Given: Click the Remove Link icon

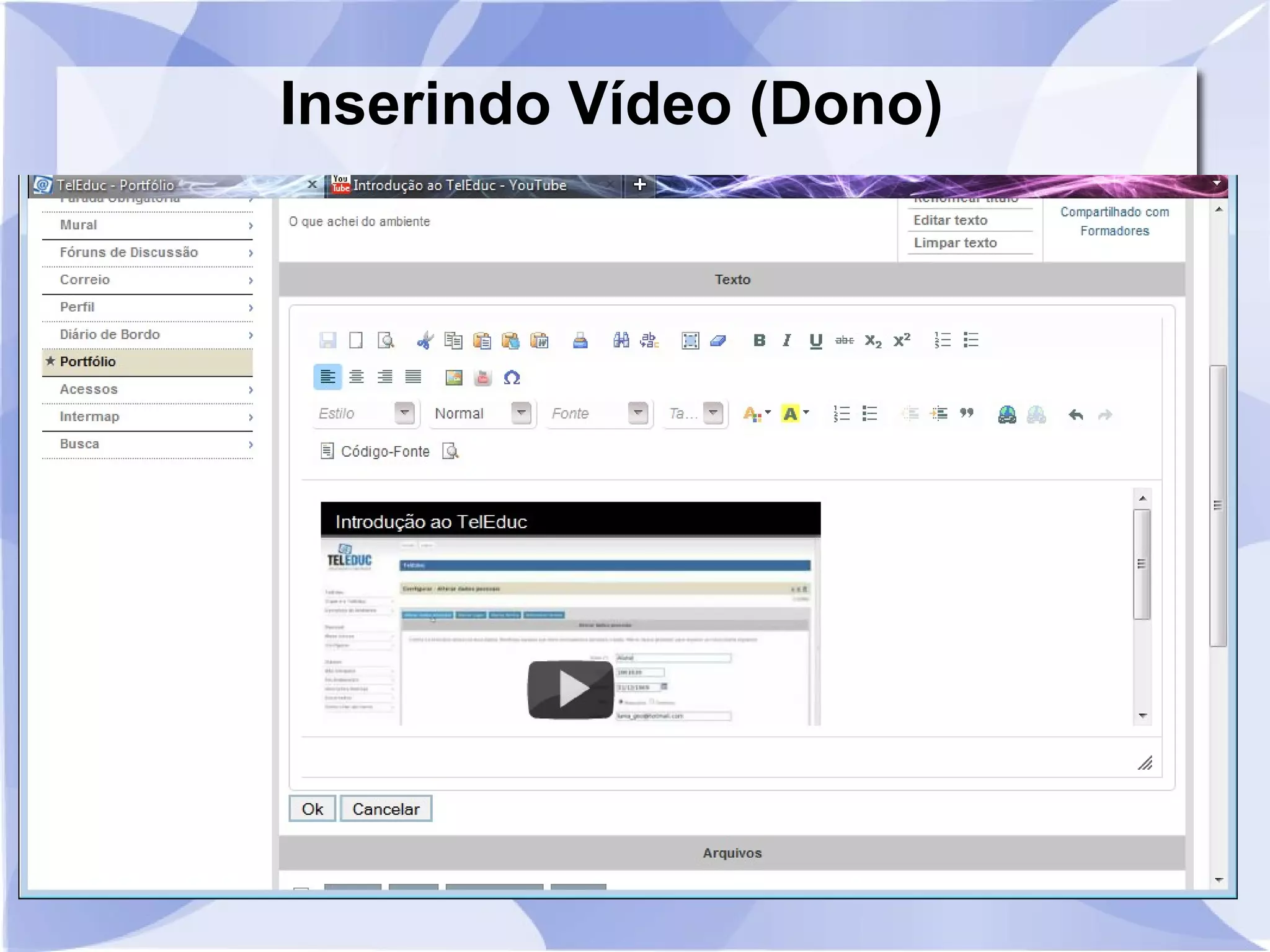Looking at the screenshot, I should pos(1036,414).
